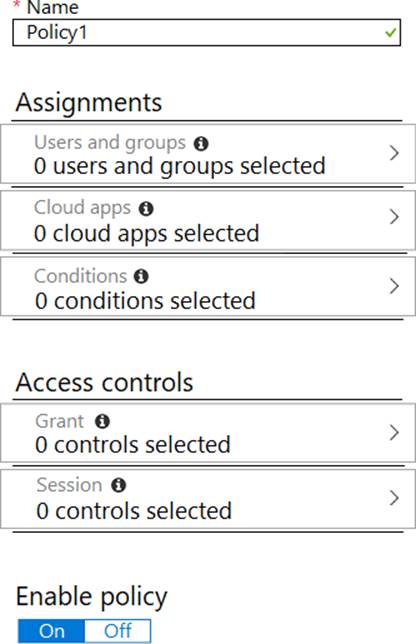Image resolution: width=416 pixels, height=644 pixels.
Task: Expand Cloud apps chevron arrow
Action: click(394, 217)
